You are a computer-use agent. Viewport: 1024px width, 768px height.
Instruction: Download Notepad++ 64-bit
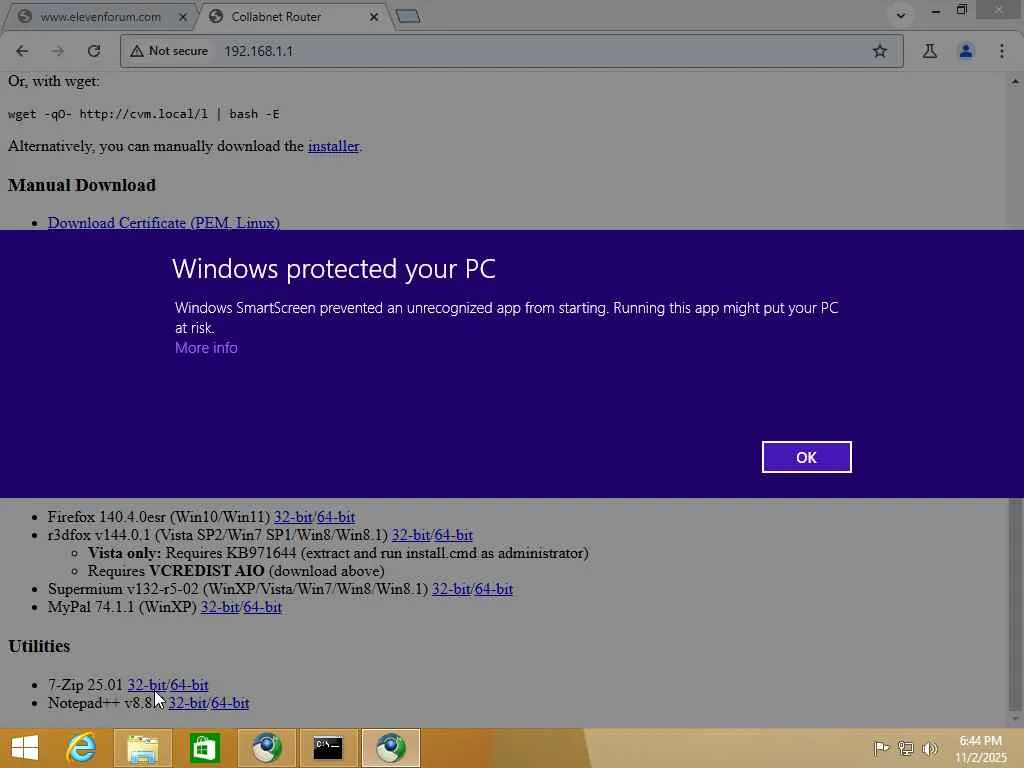[x=231, y=703]
